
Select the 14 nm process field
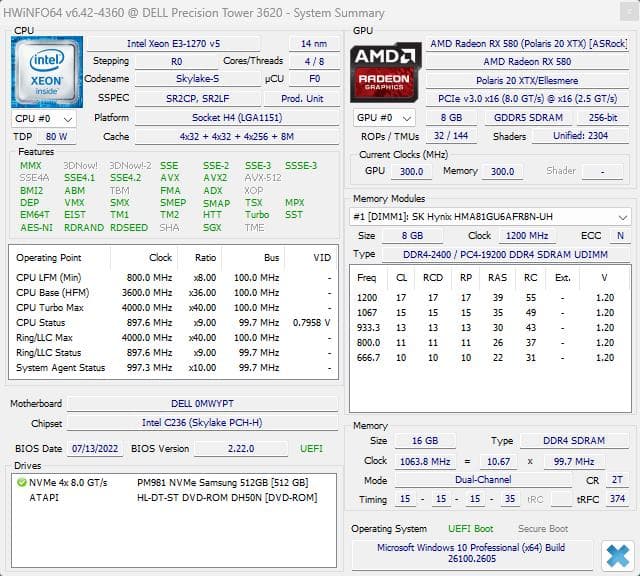(x=314, y=44)
